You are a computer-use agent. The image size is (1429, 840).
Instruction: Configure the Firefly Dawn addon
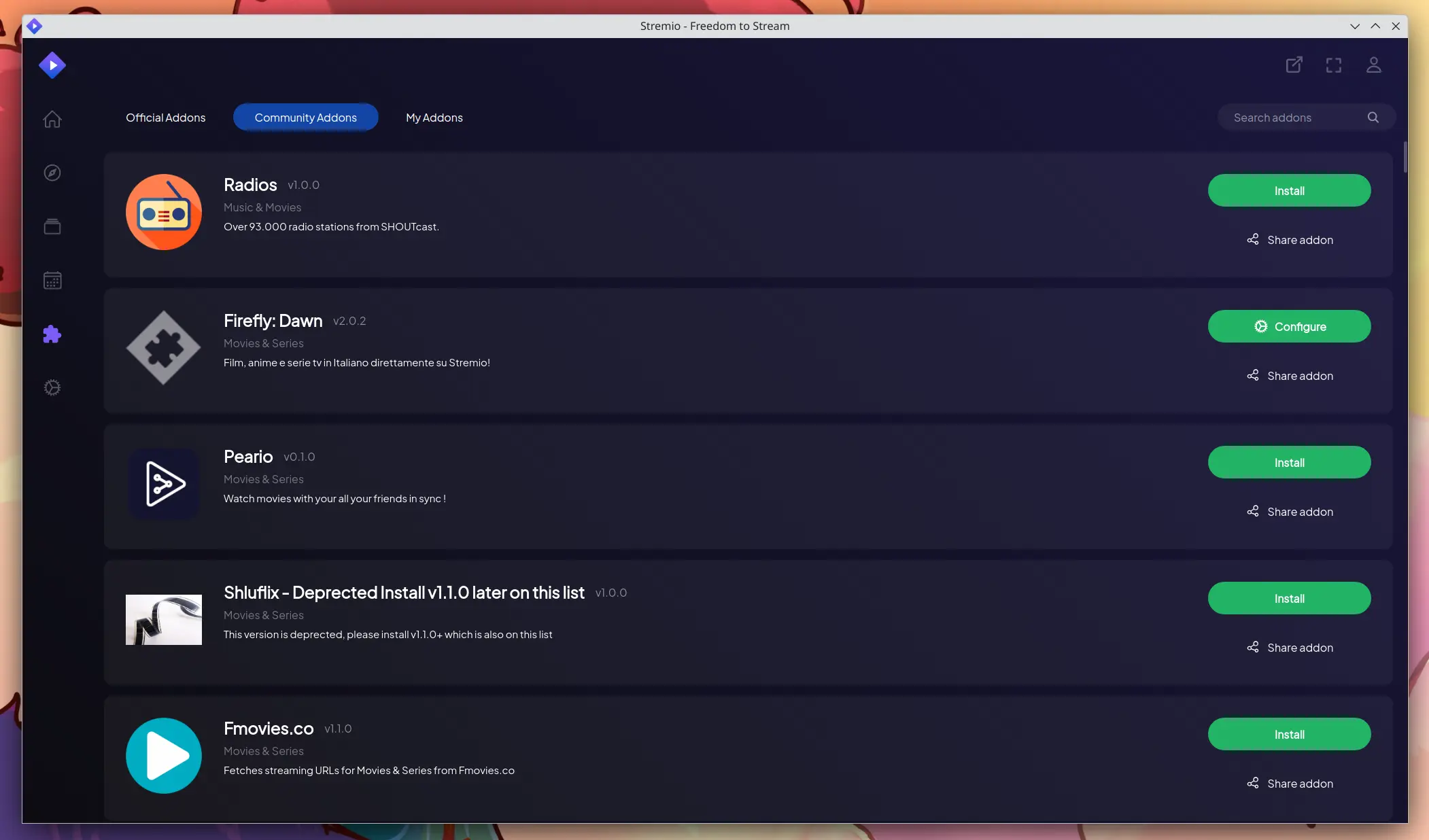pyautogui.click(x=1289, y=326)
